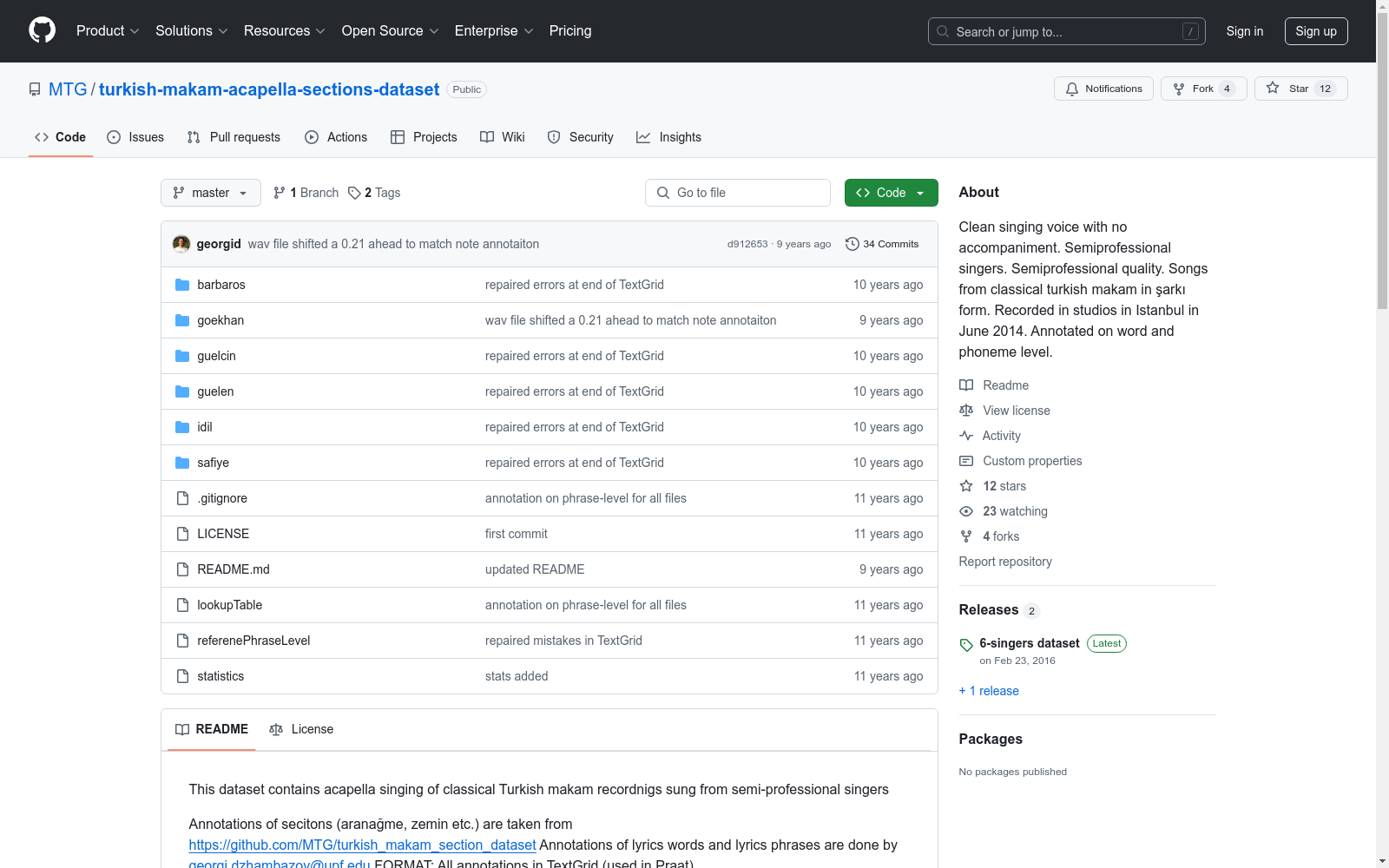
Task: Click the README.md file icon
Action: coord(182,569)
